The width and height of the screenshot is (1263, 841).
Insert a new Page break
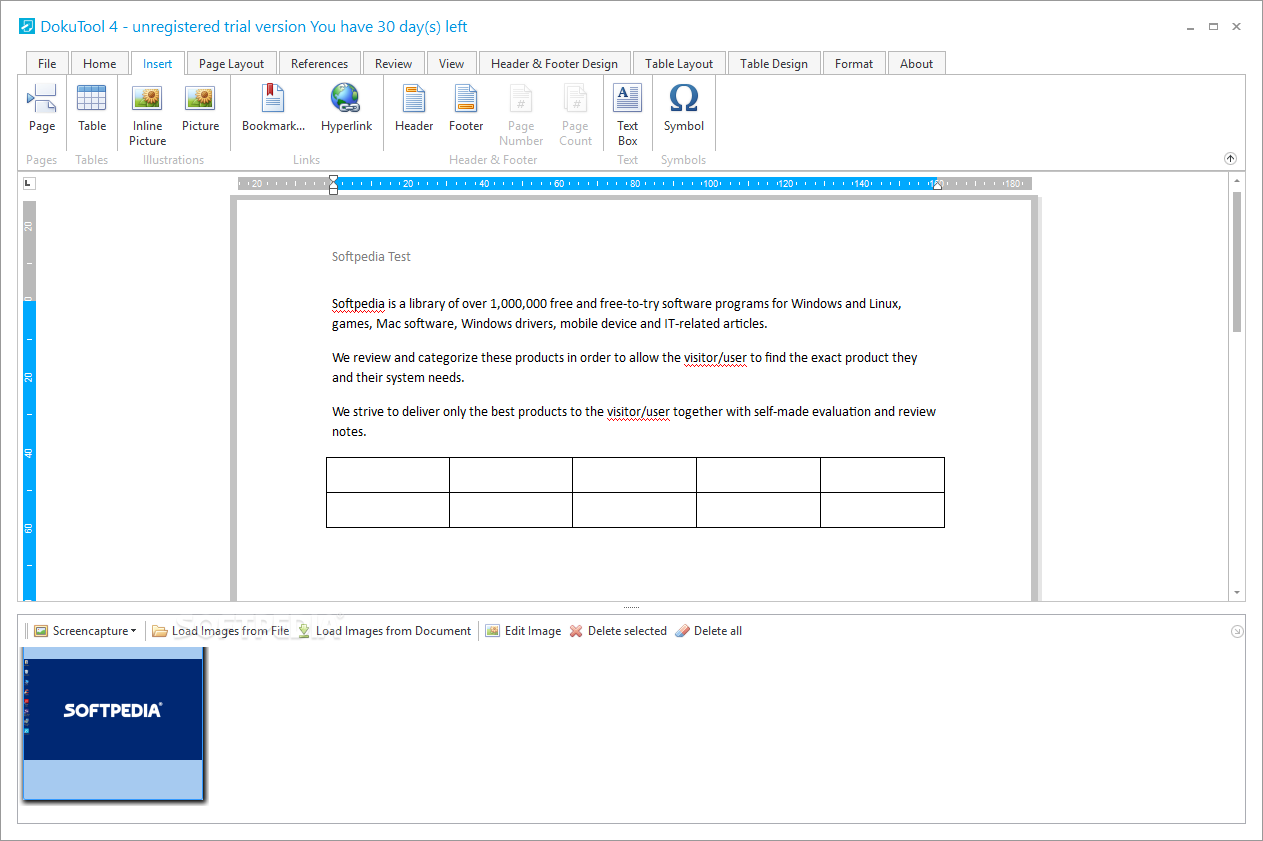pos(42,108)
